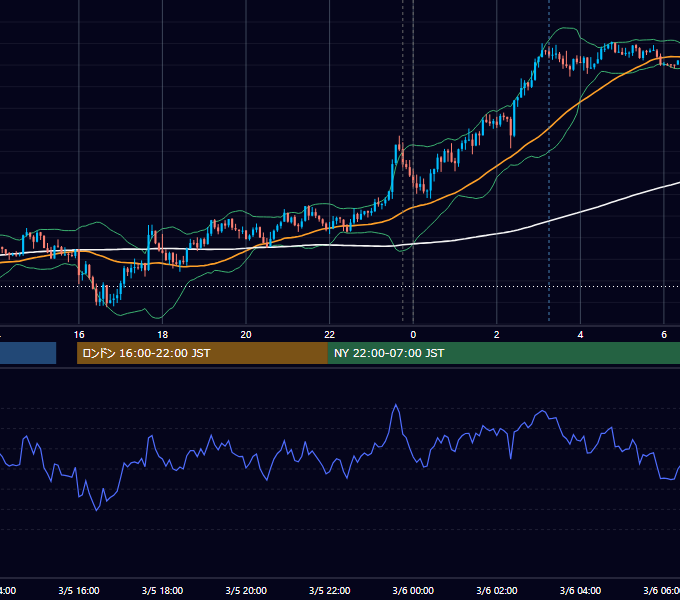Click the white dotted horizontal price line

(x=340, y=287)
